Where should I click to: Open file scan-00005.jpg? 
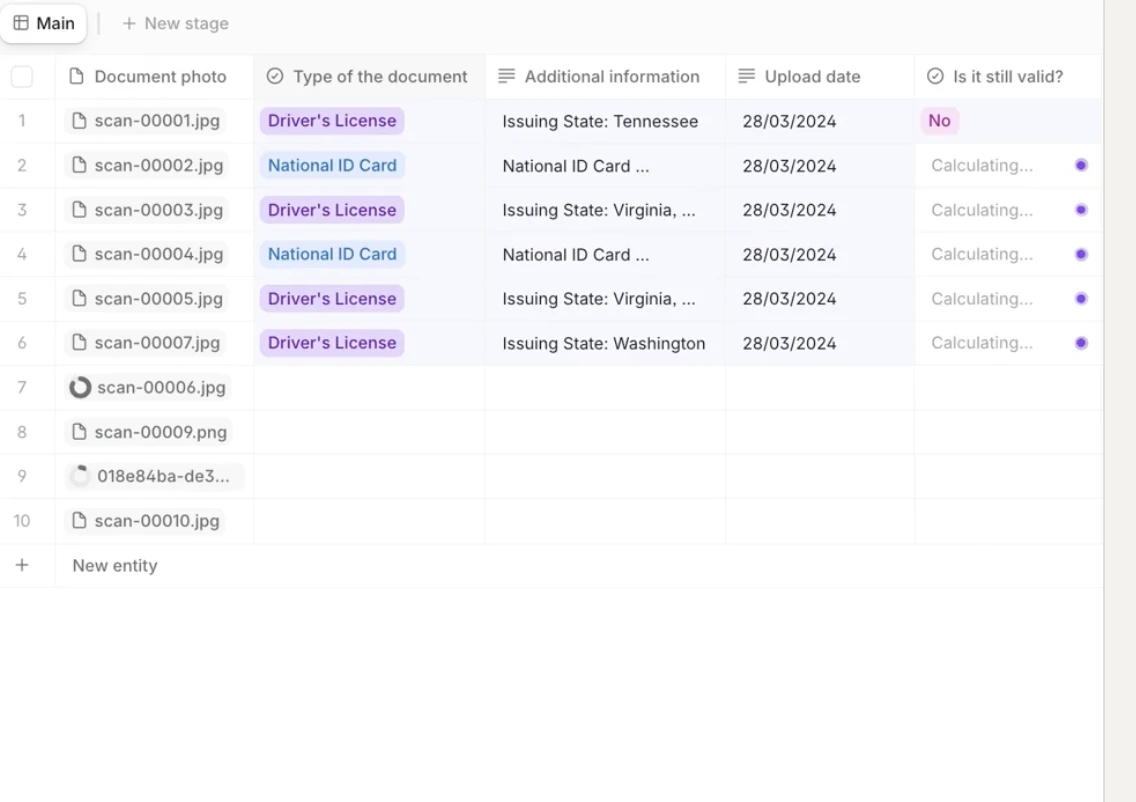pyautogui.click(x=147, y=298)
